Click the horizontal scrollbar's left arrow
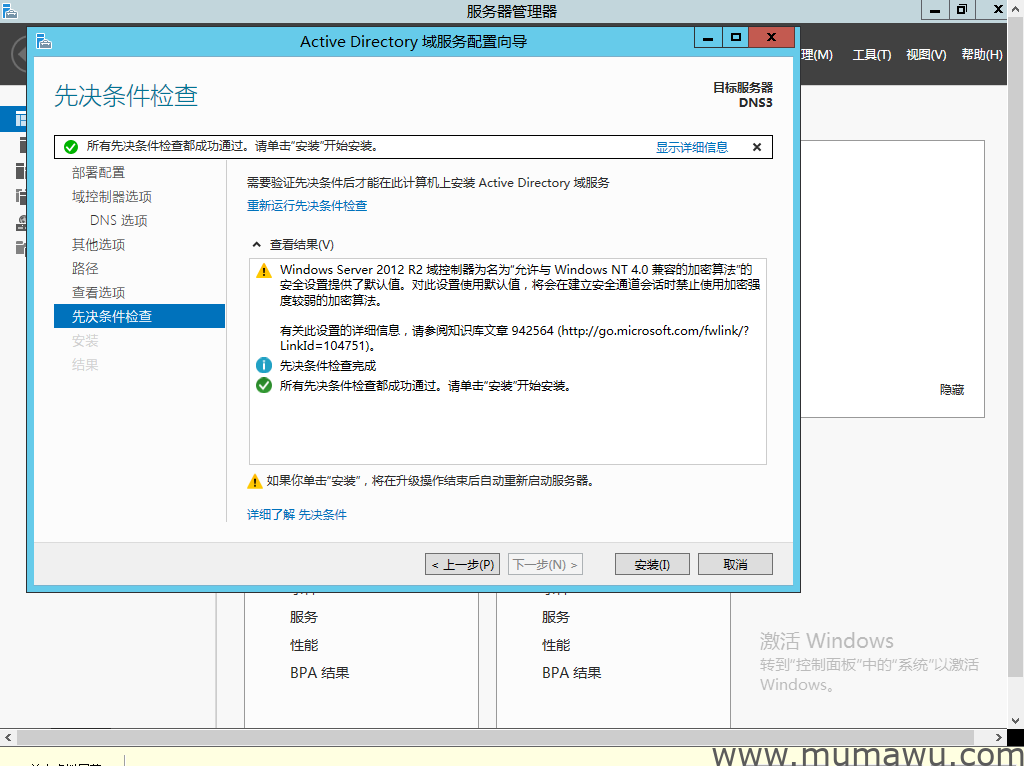This screenshot has width=1024, height=766. [x=8, y=738]
